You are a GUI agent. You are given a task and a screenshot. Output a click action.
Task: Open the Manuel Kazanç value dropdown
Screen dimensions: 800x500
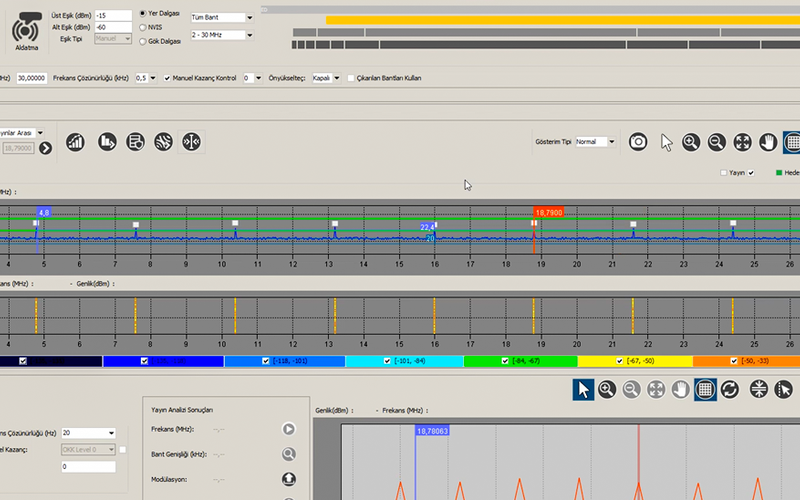[253, 78]
